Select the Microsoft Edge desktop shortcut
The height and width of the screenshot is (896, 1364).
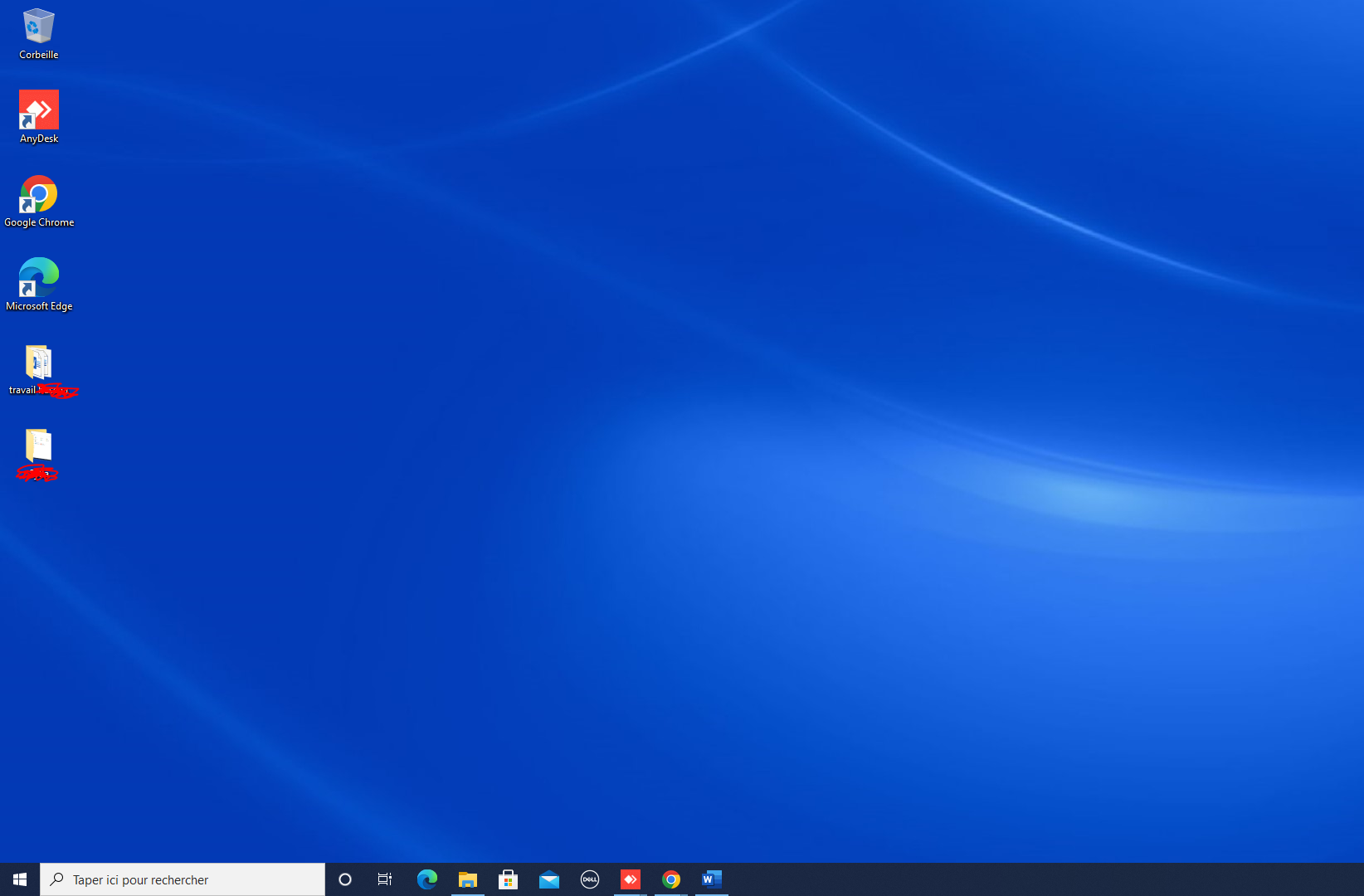click(38, 278)
